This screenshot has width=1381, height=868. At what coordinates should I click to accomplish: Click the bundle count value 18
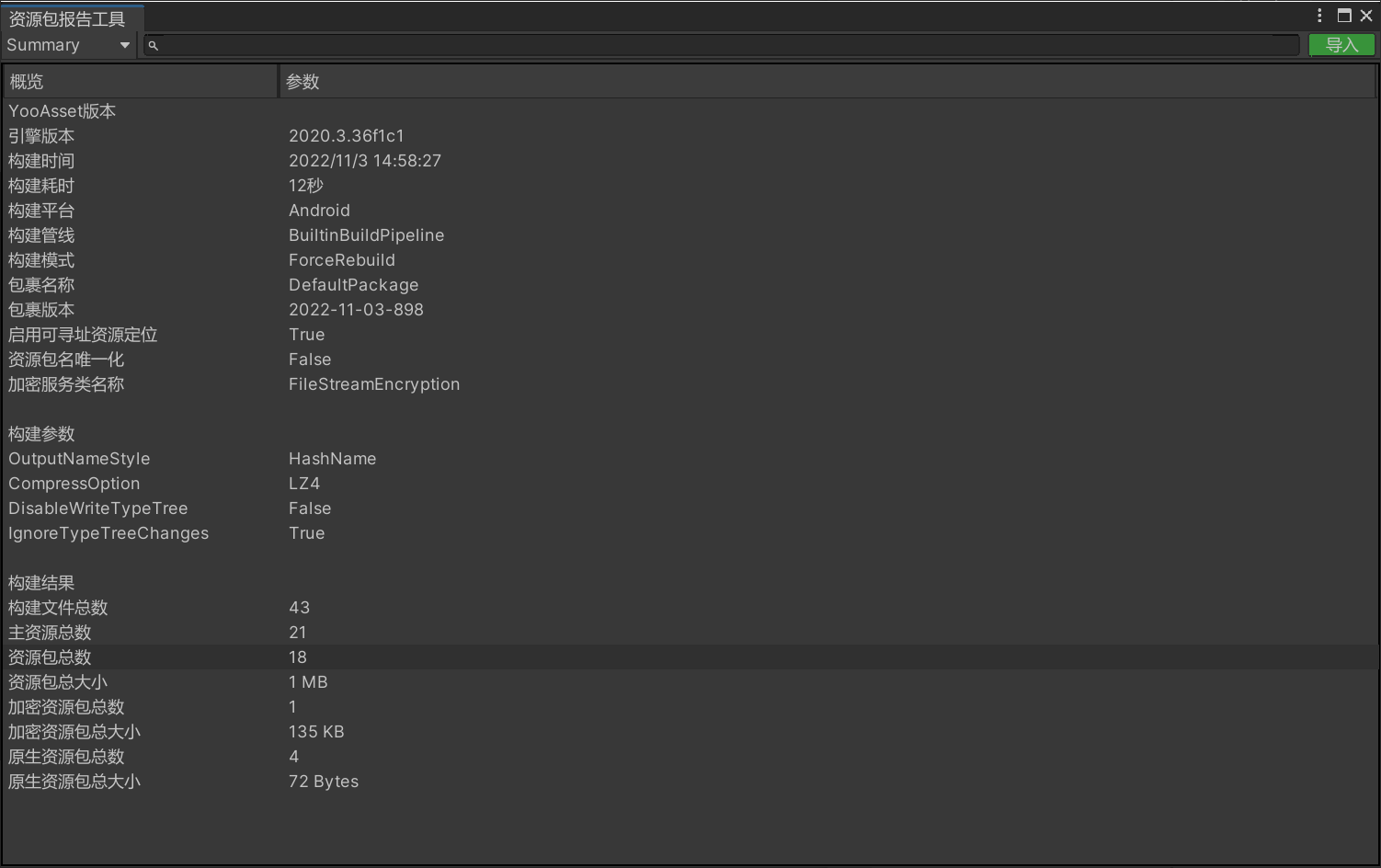pos(298,657)
